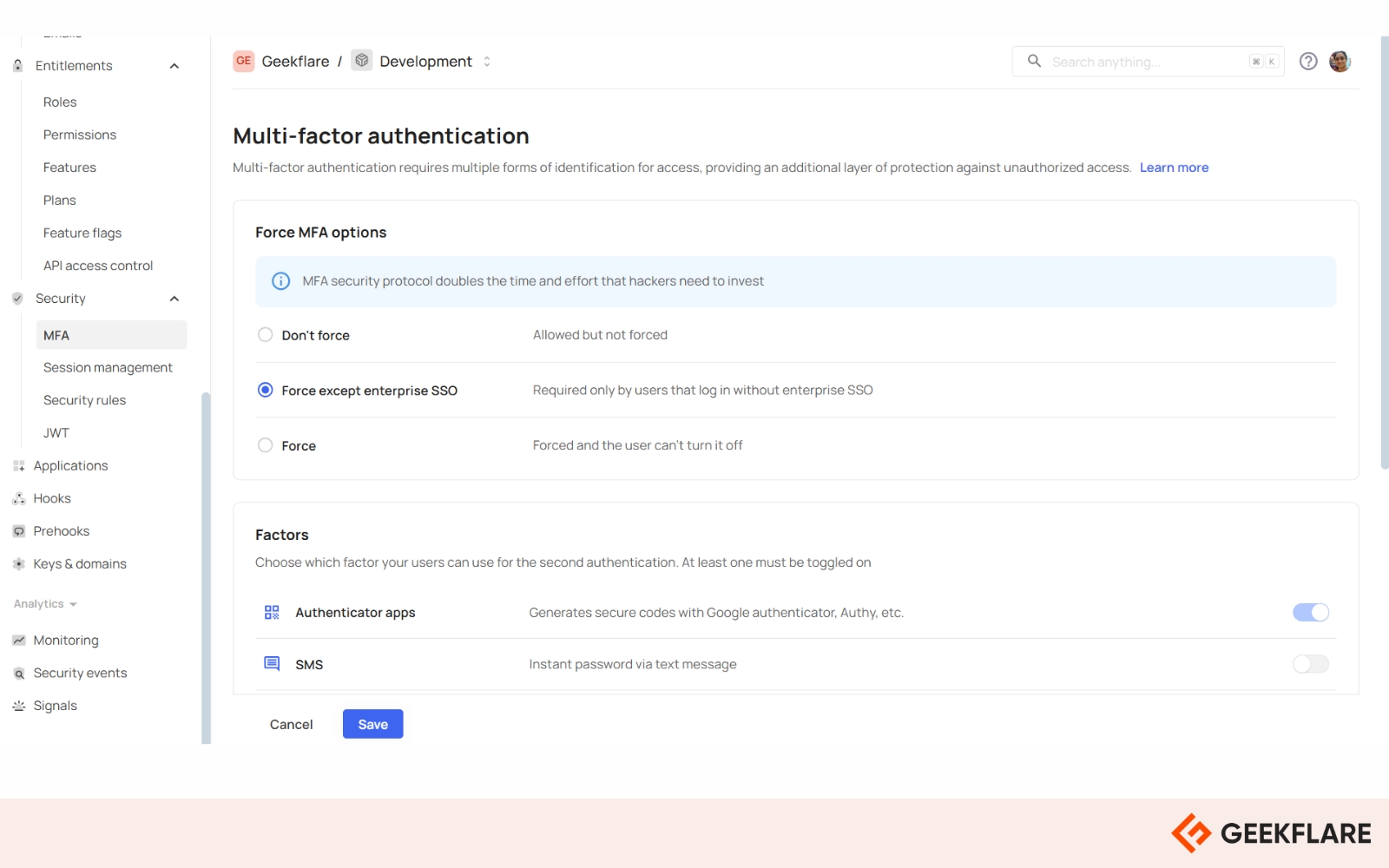Click the Hooks sidebar icon
Viewport: 1389px width, 868px height.
coord(18,498)
